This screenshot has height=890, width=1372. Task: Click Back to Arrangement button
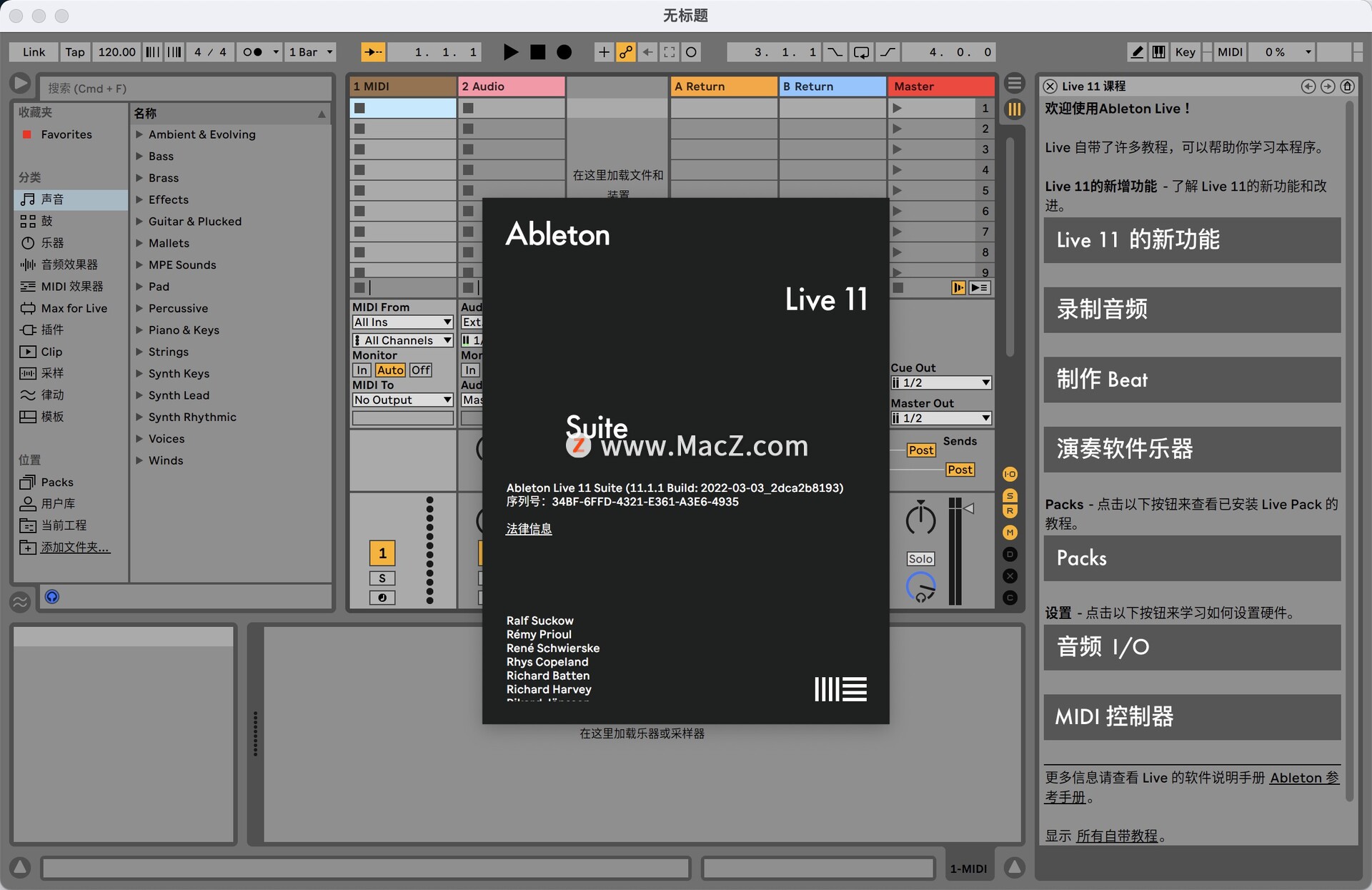(958, 287)
